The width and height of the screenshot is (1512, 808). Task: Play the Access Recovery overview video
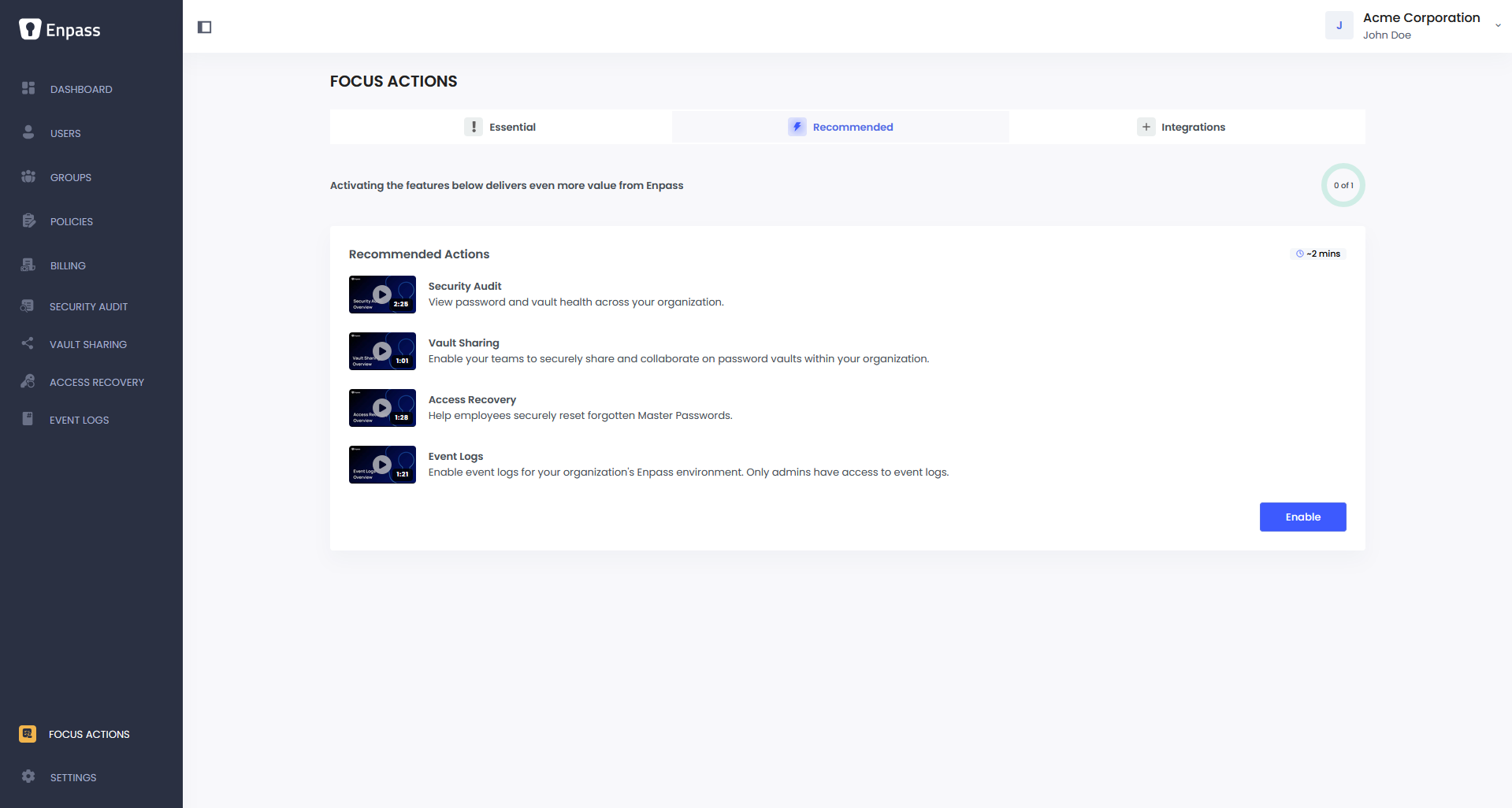[382, 408]
